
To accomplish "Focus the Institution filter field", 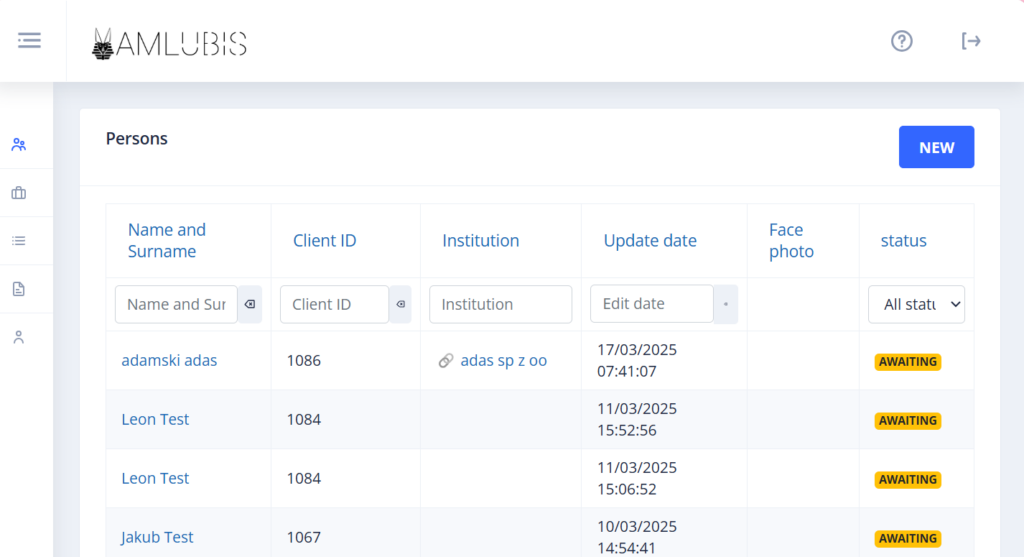I will click(x=500, y=304).
